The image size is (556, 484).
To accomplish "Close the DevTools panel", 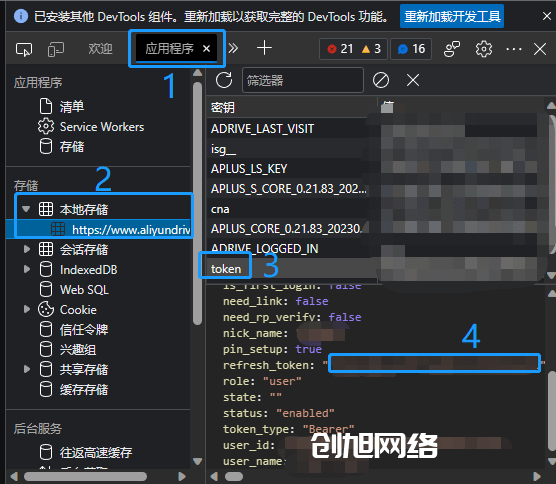I will (x=540, y=49).
